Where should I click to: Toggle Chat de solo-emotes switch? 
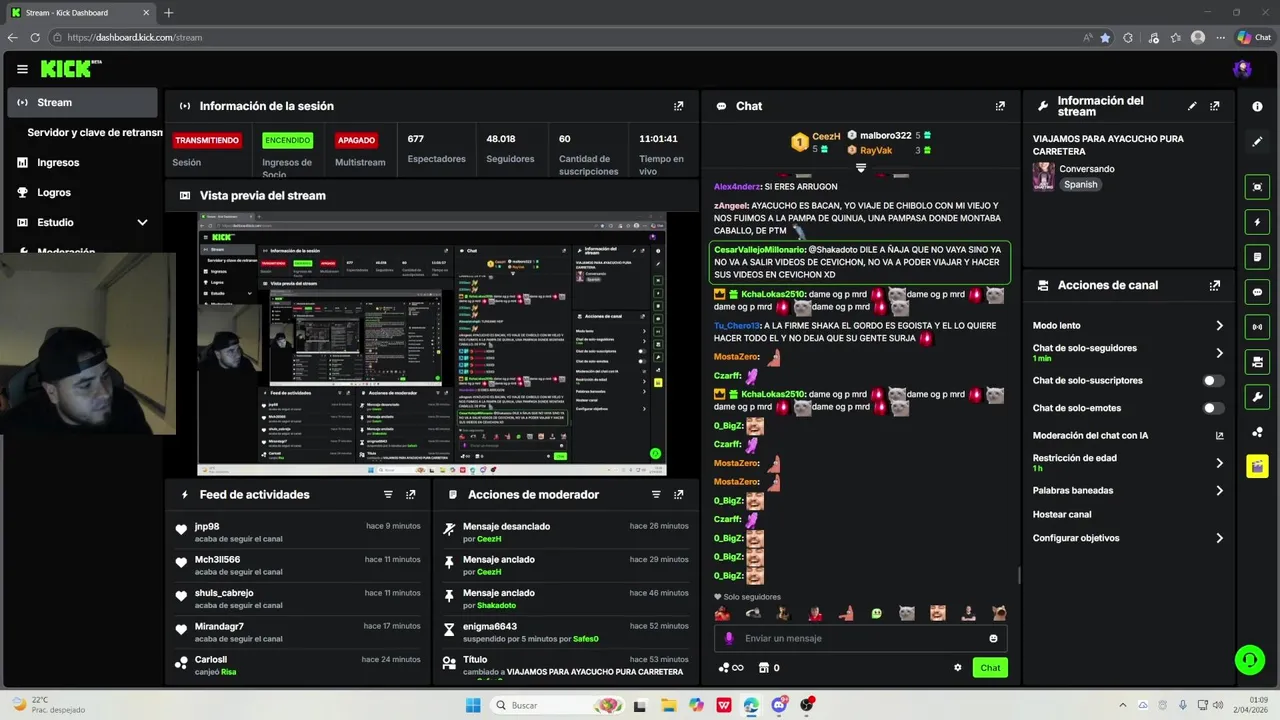1213,408
